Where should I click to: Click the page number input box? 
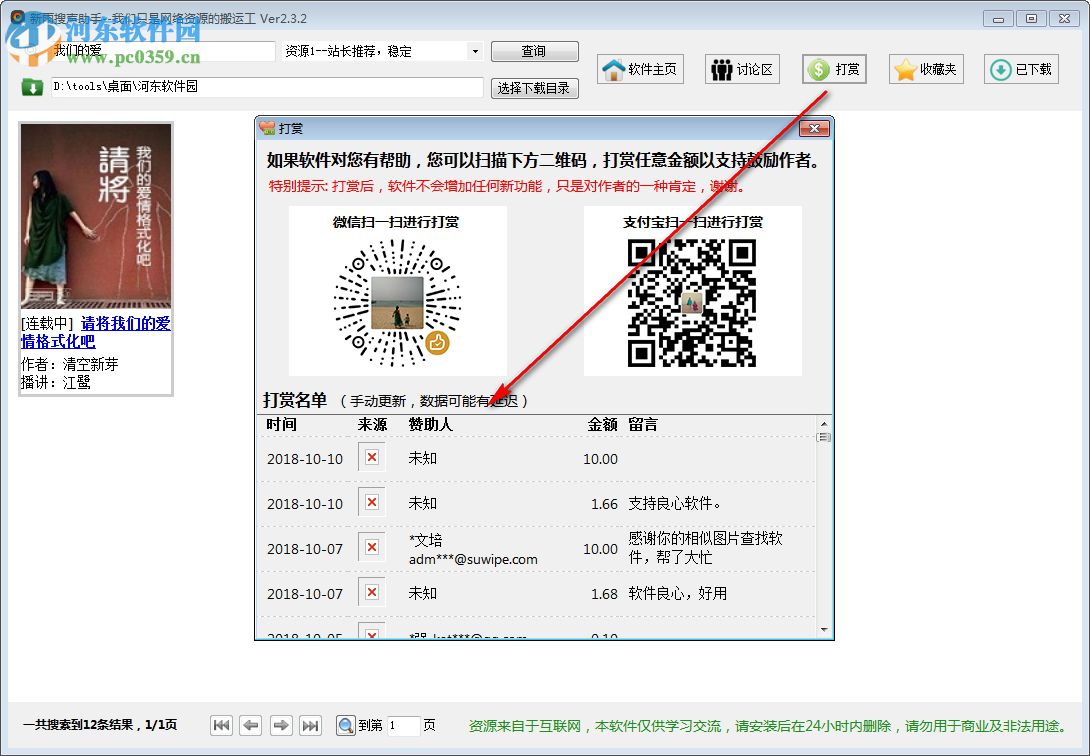403,725
